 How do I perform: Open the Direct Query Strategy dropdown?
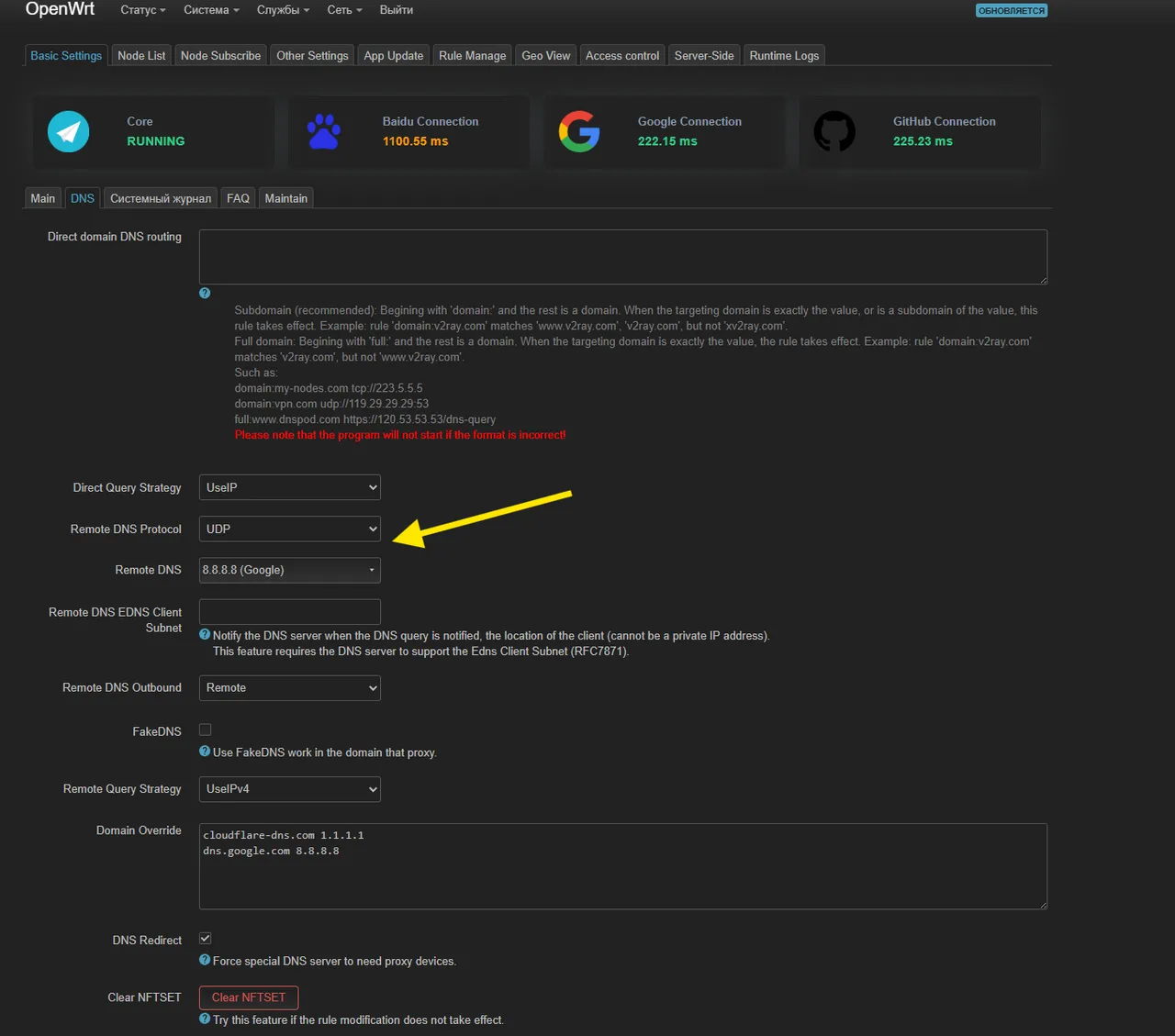pyautogui.click(x=290, y=487)
